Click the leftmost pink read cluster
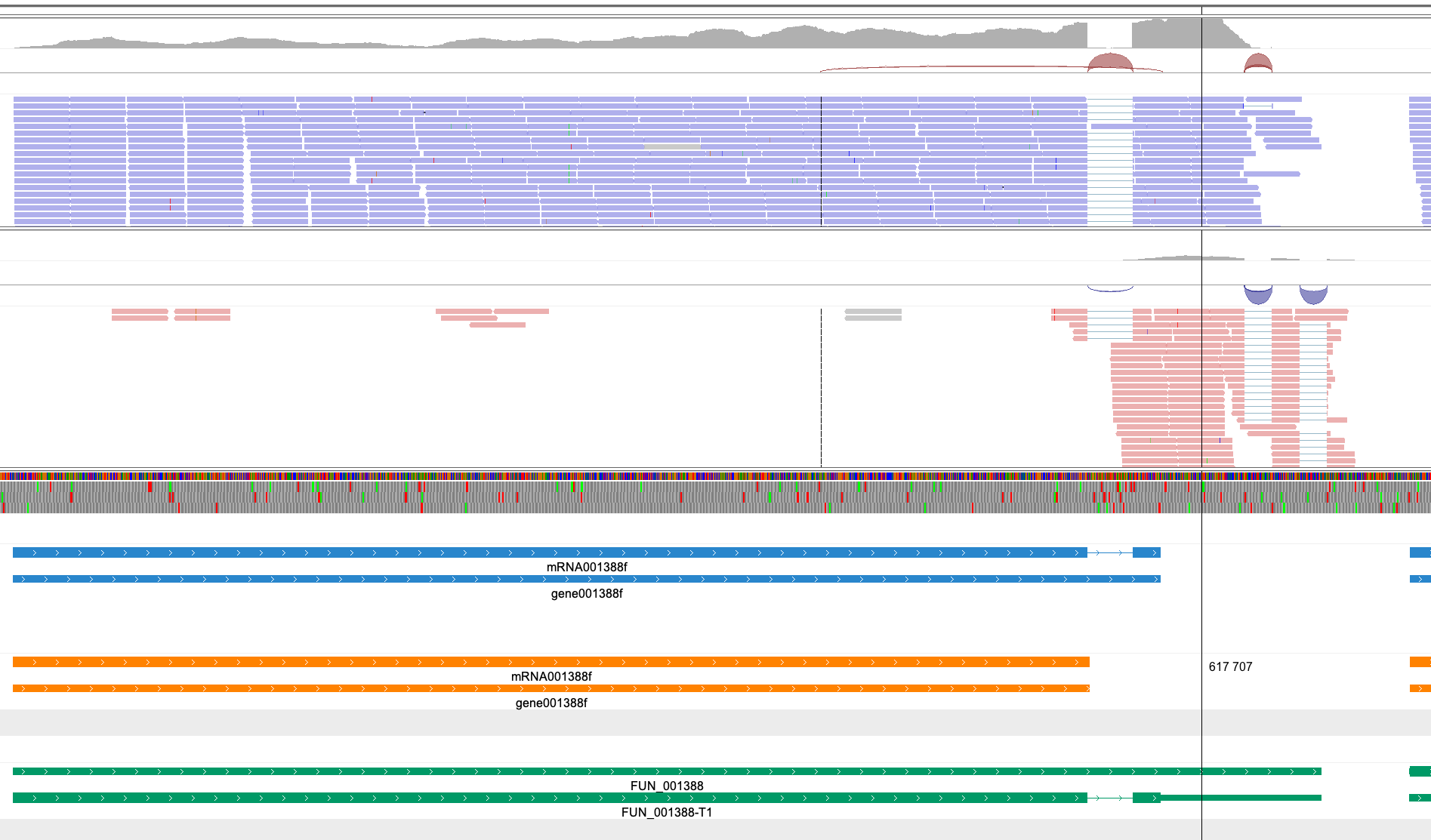The image size is (1431, 840). pos(140,314)
